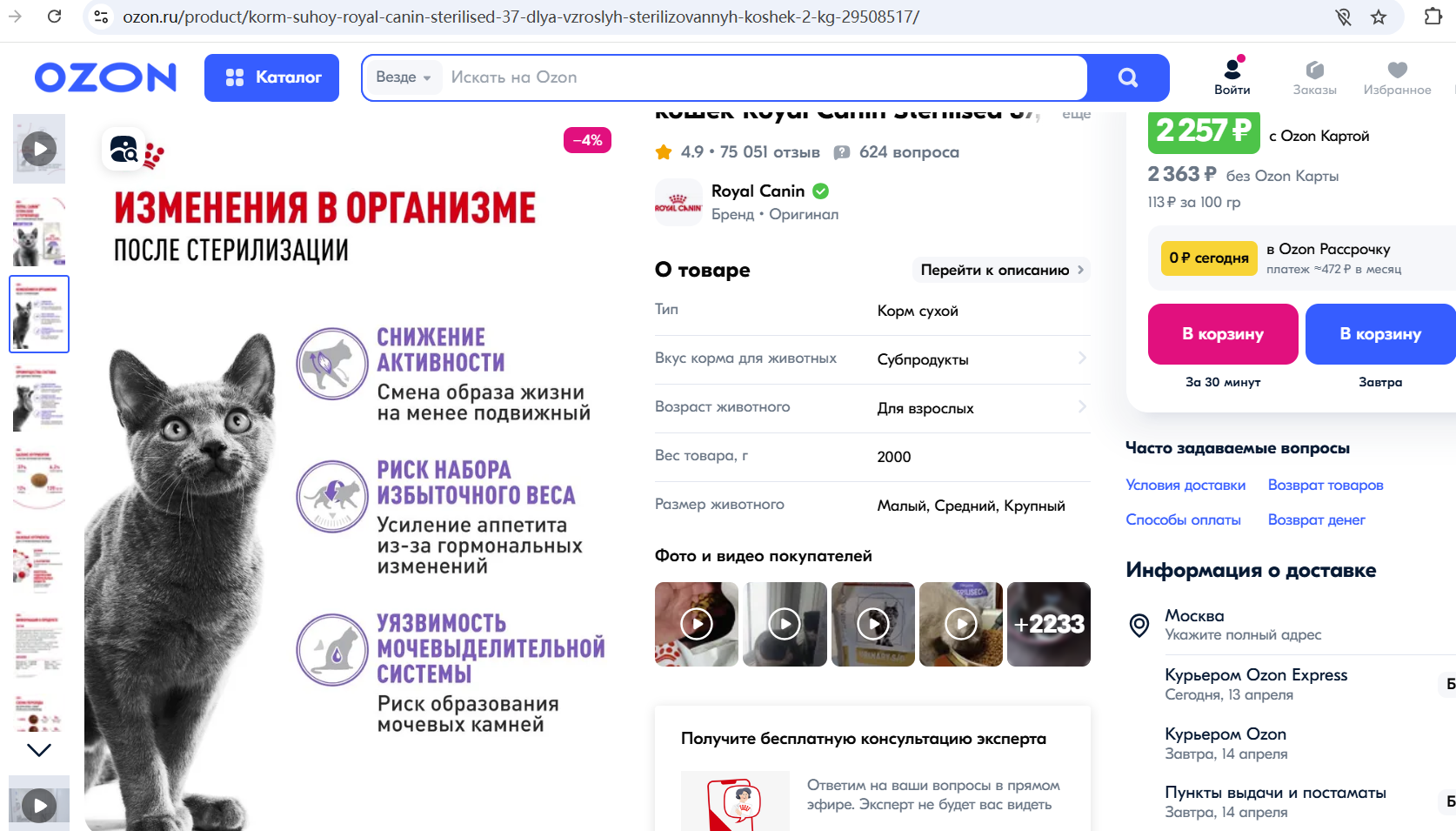
Task: Play the top product video thumbnail
Action: pyautogui.click(x=39, y=149)
